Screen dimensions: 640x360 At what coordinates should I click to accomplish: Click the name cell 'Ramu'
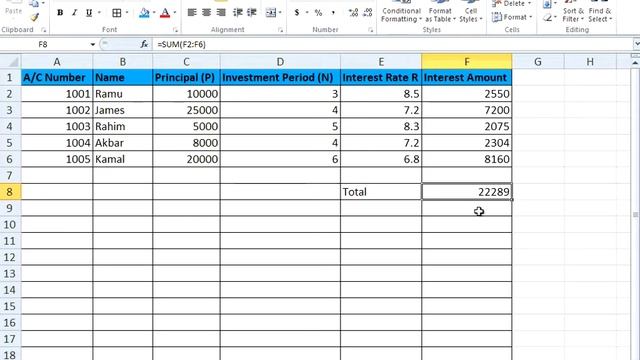[x=122, y=94]
